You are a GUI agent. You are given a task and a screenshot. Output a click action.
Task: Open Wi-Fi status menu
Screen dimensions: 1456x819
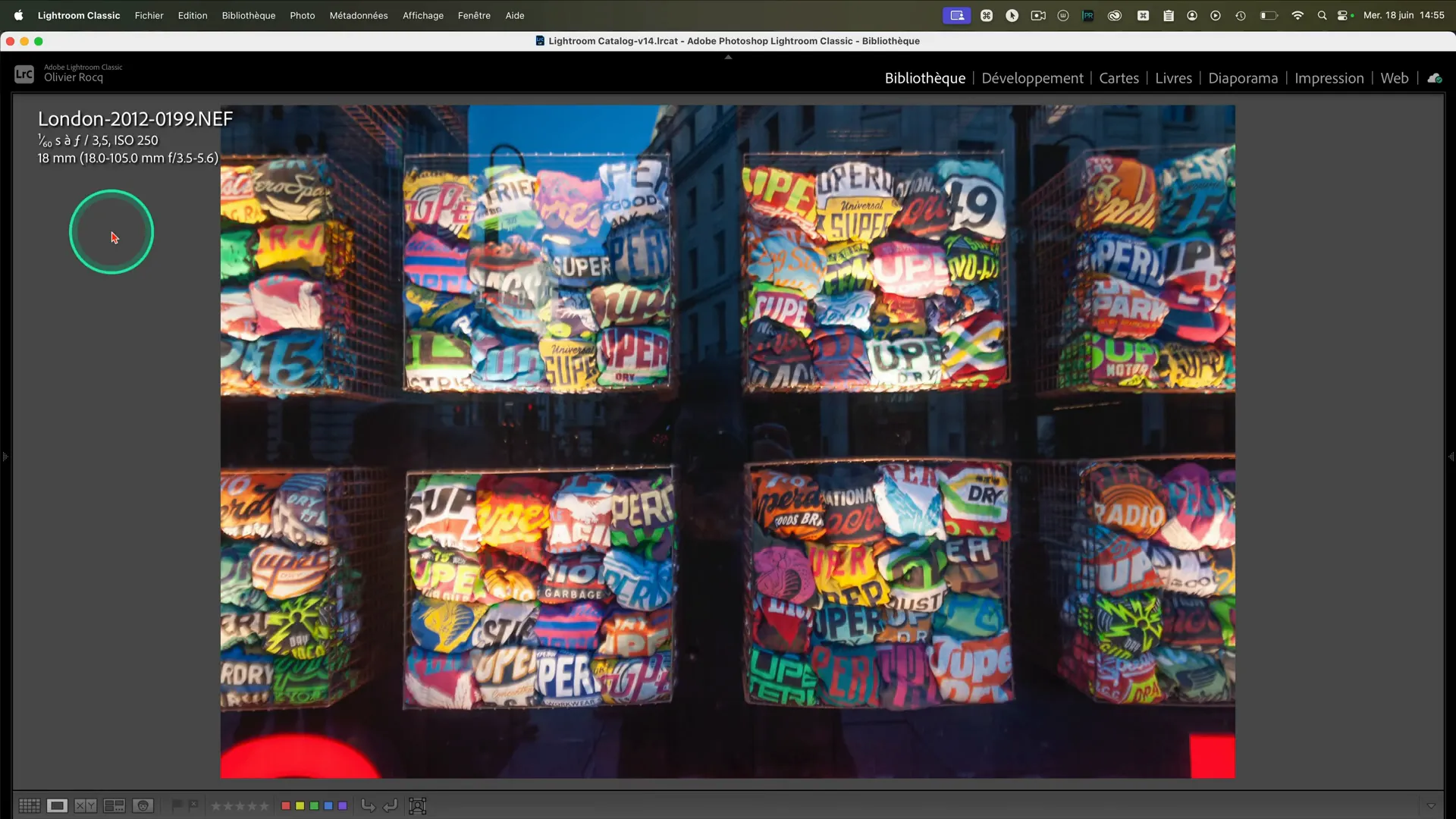[x=1298, y=15]
